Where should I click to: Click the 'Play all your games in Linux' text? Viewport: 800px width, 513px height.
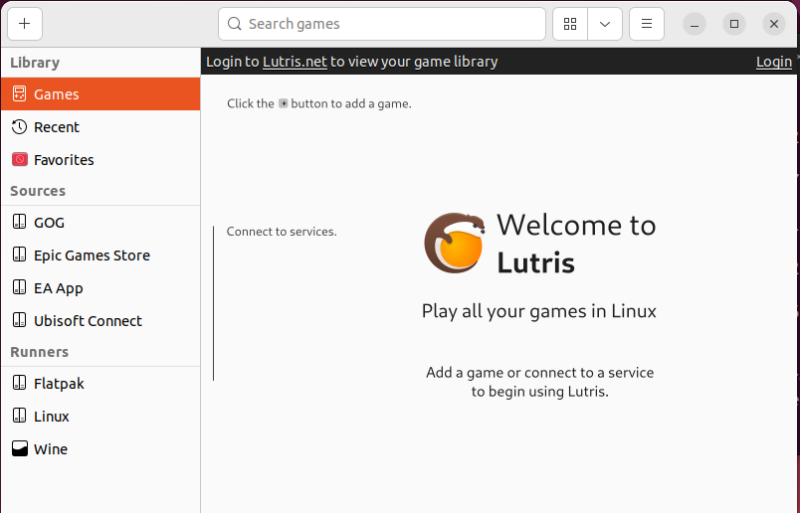(x=539, y=311)
